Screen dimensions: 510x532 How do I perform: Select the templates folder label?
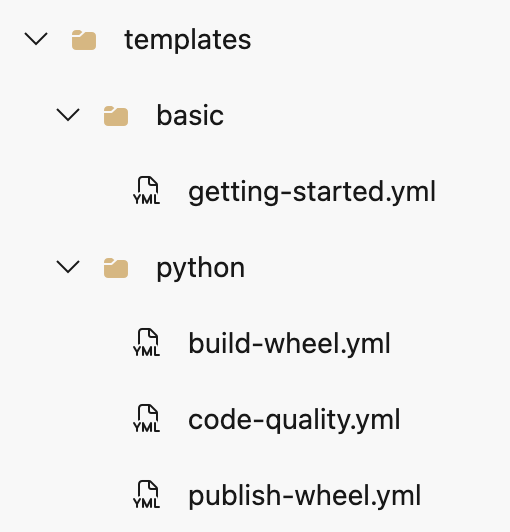click(x=188, y=40)
